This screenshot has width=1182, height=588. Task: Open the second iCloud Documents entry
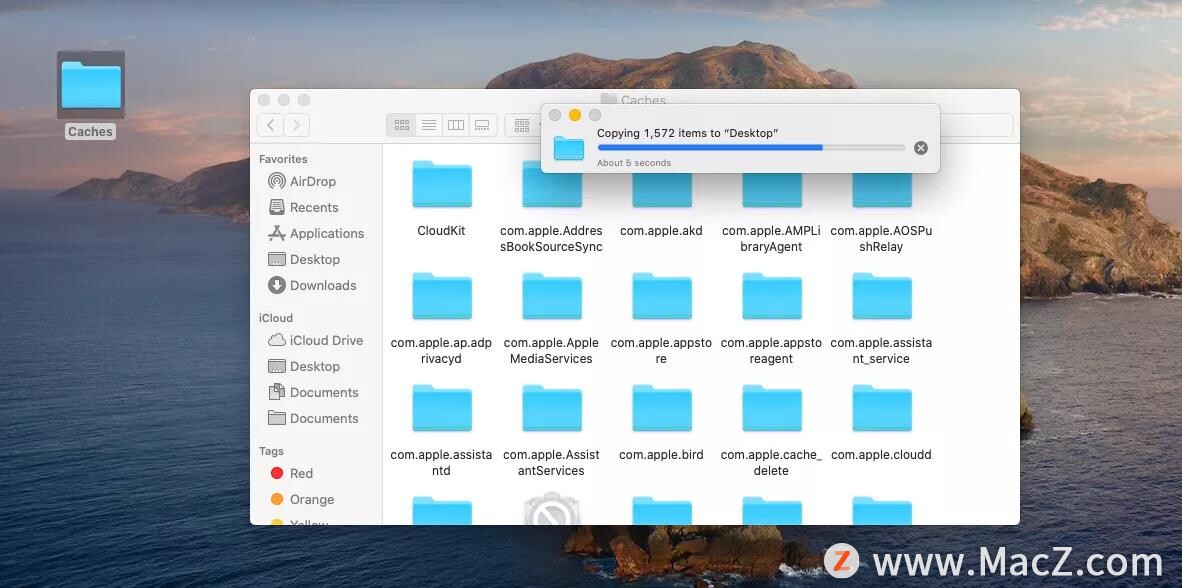coord(313,418)
